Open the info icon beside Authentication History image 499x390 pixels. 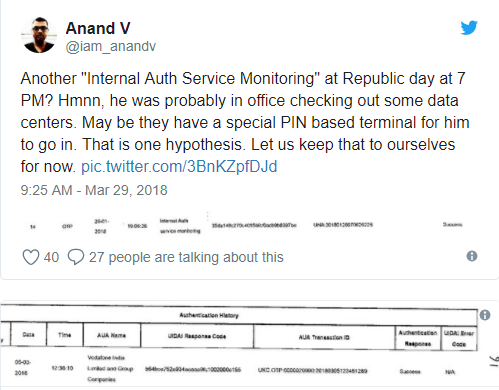[x=485, y=315]
